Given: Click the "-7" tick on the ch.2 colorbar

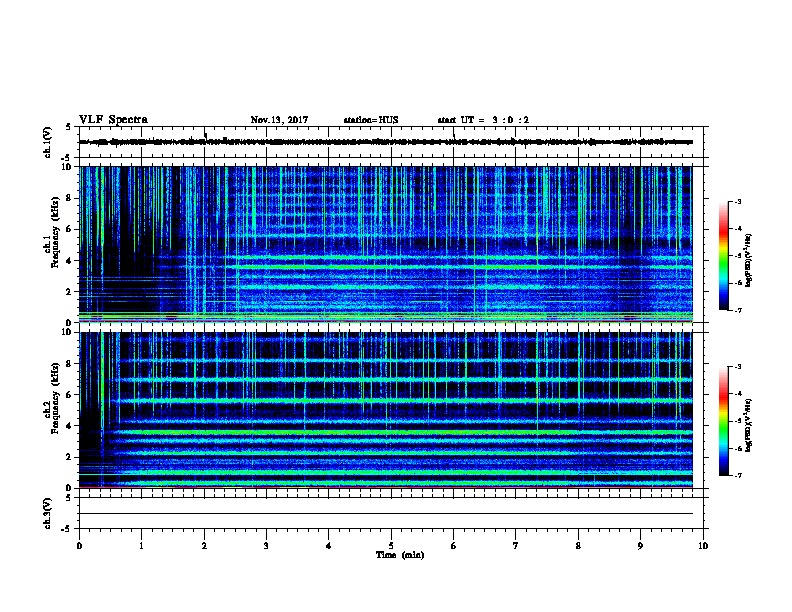Looking at the screenshot, I should tap(737, 475).
